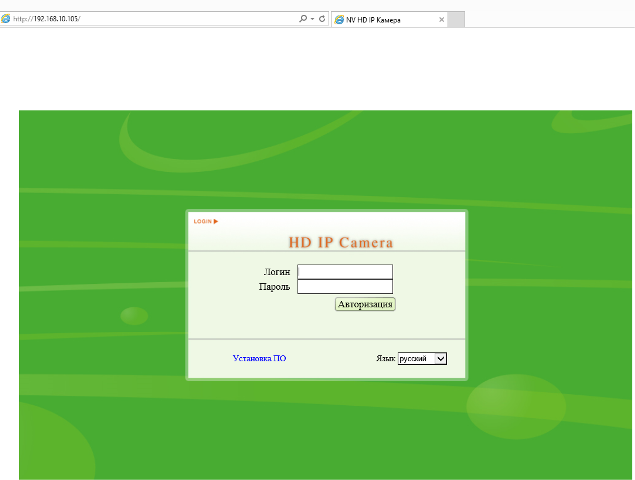
Task: Click the refresh page icon
Action: [322, 19]
